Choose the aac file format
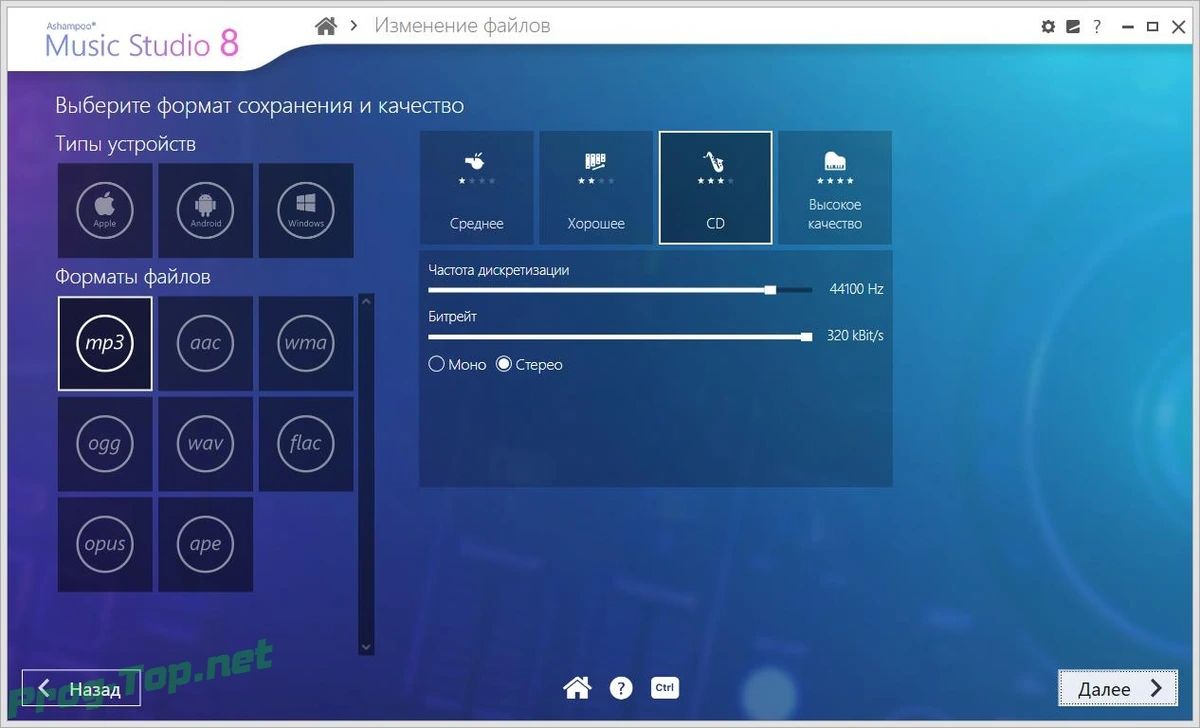The image size is (1200, 728). point(205,343)
